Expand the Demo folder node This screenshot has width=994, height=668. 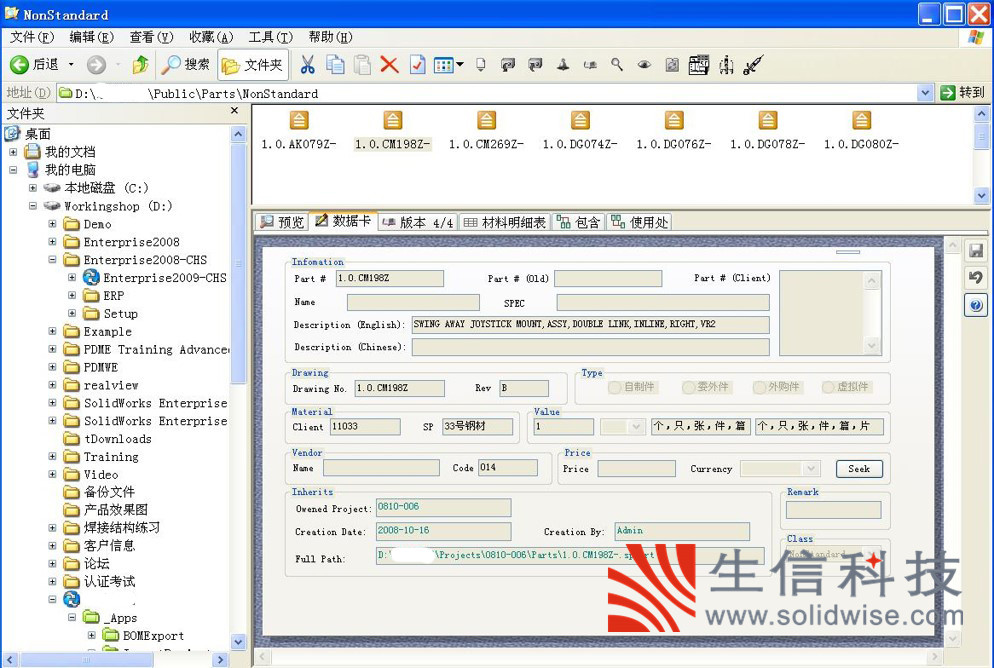point(53,224)
